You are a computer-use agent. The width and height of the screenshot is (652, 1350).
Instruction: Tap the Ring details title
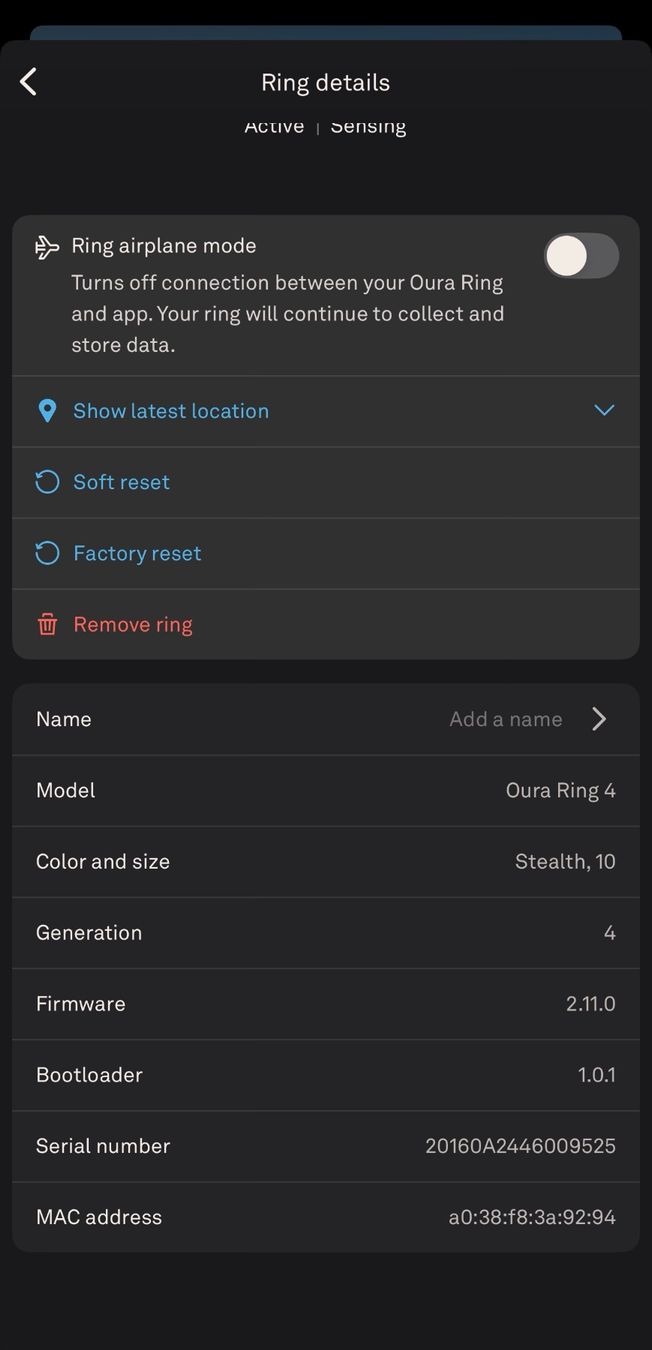(x=326, y=82)
